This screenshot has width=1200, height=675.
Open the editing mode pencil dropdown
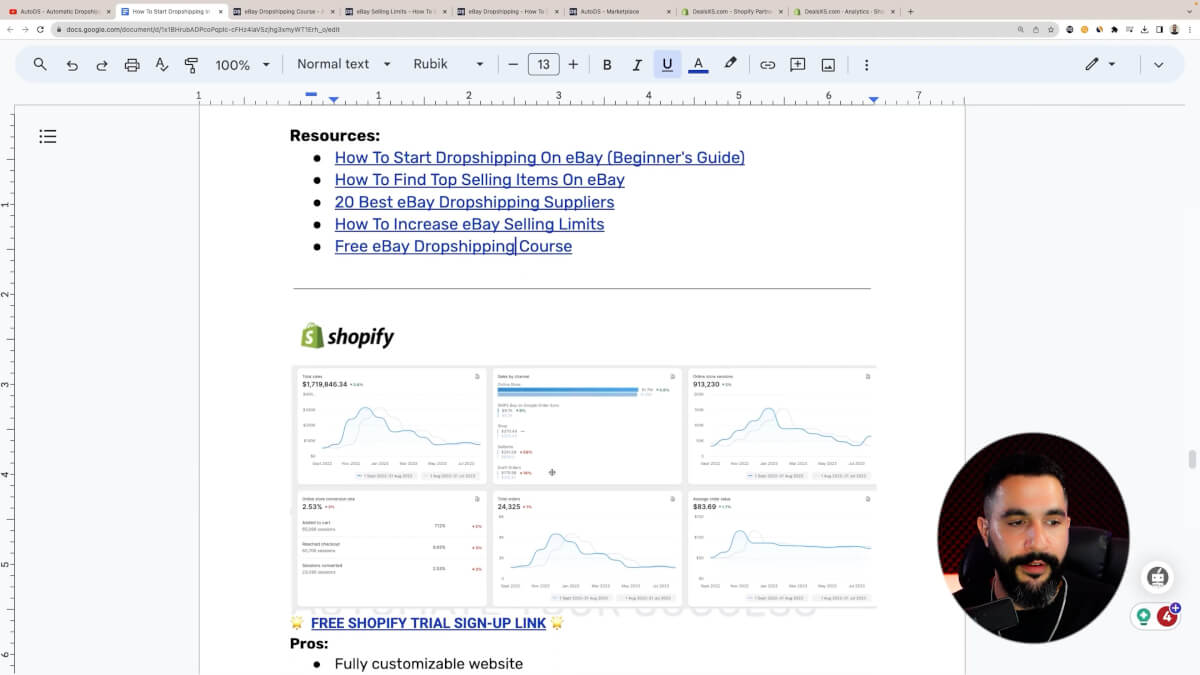1100,64
